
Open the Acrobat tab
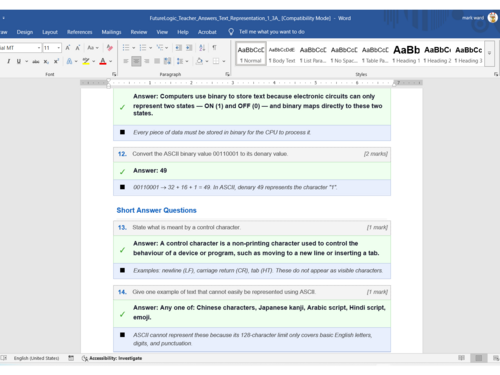[207, 32]
